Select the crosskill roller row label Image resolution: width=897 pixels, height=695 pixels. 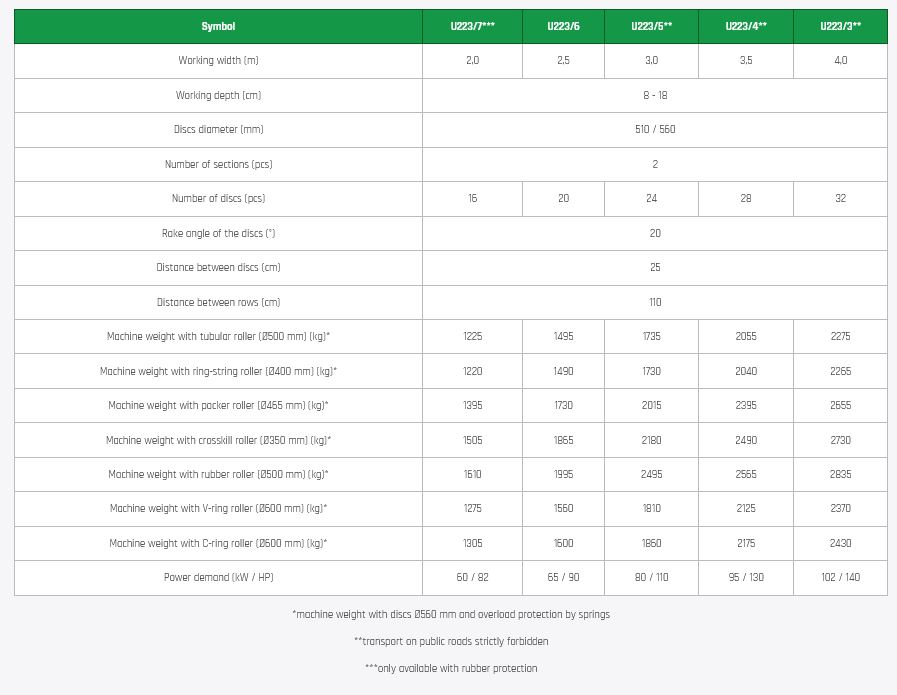click(218, 440)
